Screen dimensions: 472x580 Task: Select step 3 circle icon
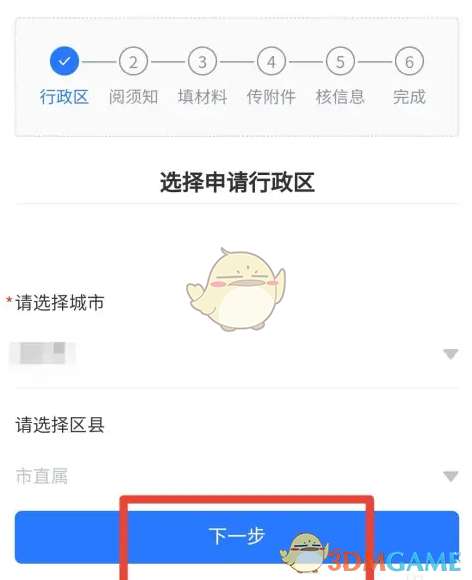[x=202, y=61]
